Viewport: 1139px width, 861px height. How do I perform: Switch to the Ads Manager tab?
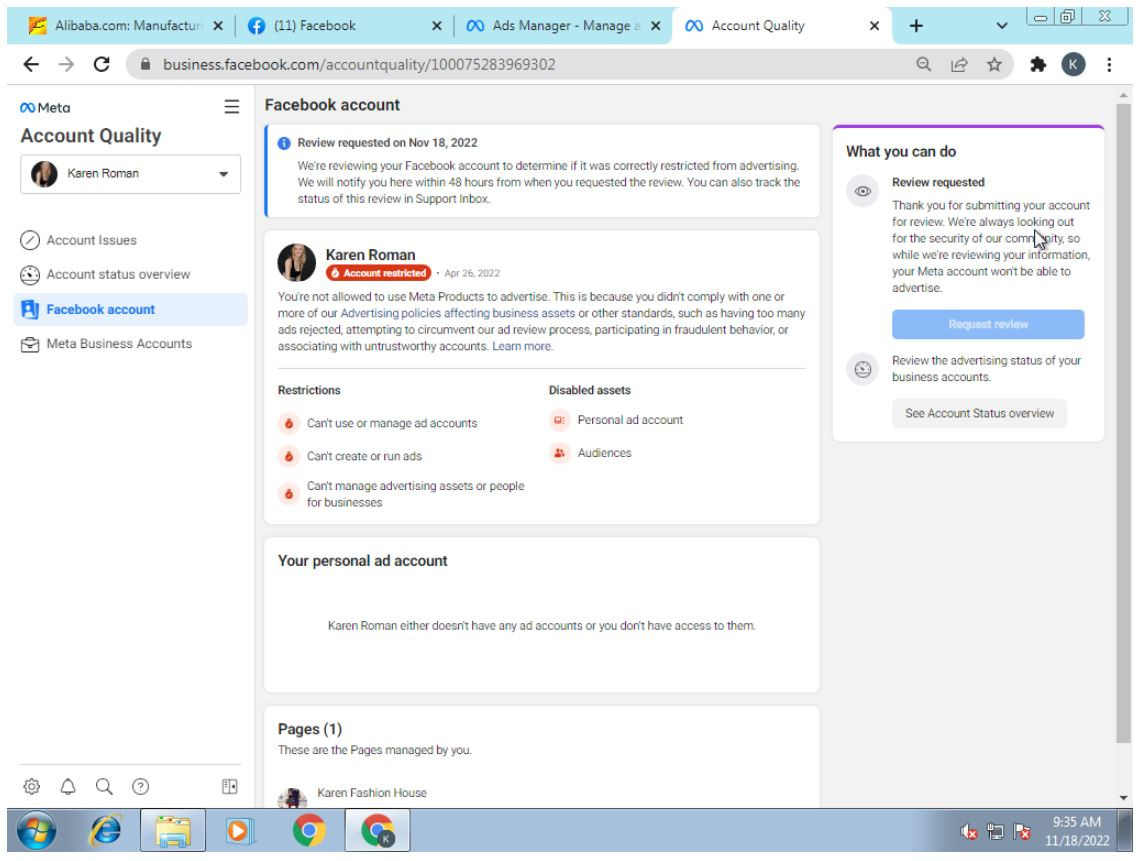click(x=563, y=25)
